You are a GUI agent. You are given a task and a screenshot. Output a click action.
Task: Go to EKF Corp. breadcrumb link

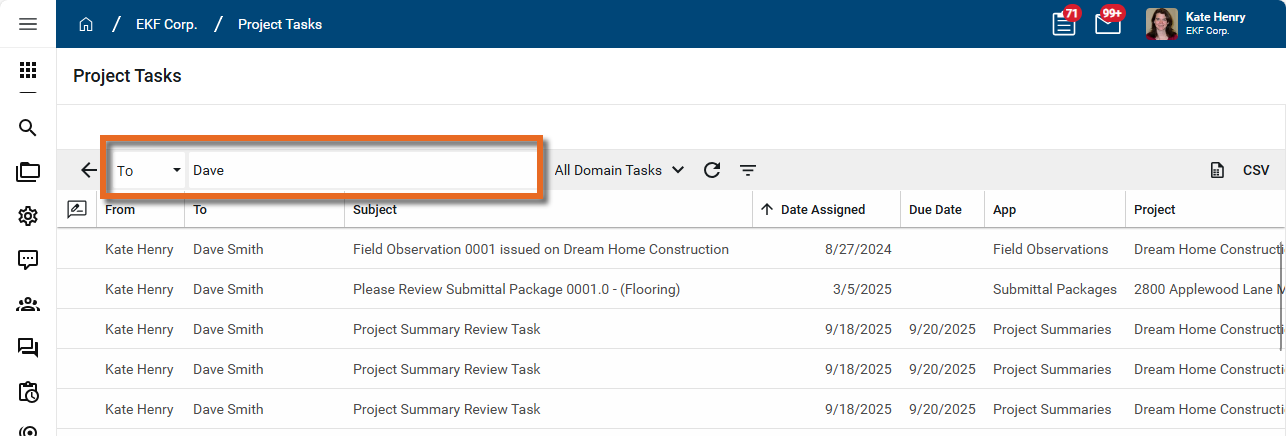click(x=166, y=24)
